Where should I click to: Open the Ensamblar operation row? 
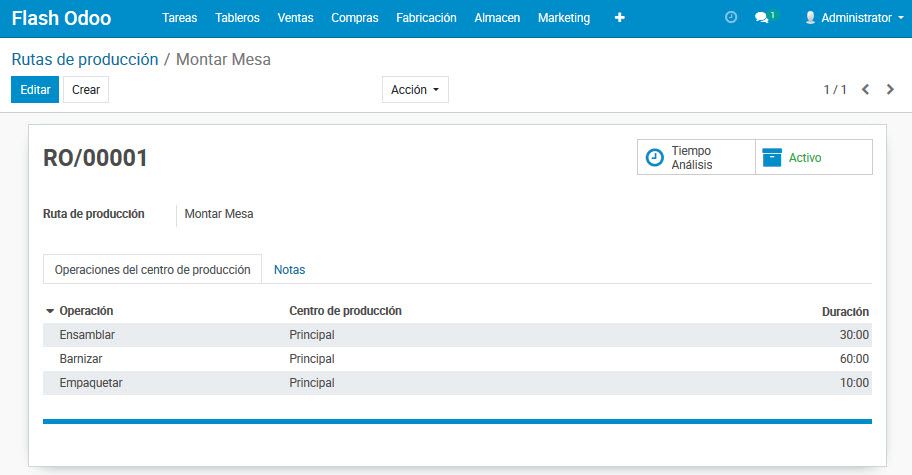[x=88, y=335]
